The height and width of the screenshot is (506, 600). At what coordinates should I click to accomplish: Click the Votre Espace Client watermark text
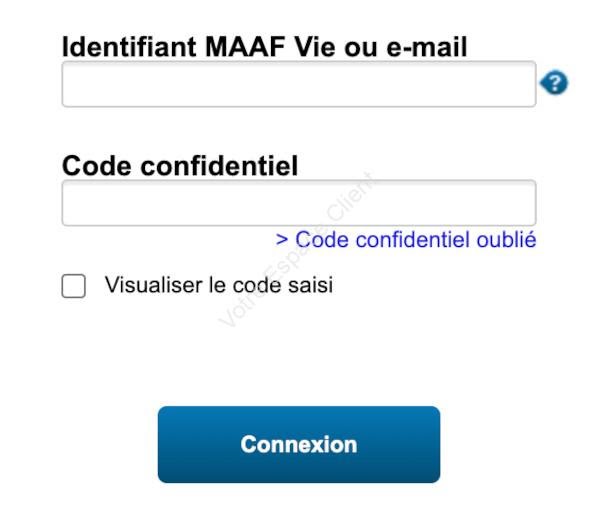(x=297, y=250)
